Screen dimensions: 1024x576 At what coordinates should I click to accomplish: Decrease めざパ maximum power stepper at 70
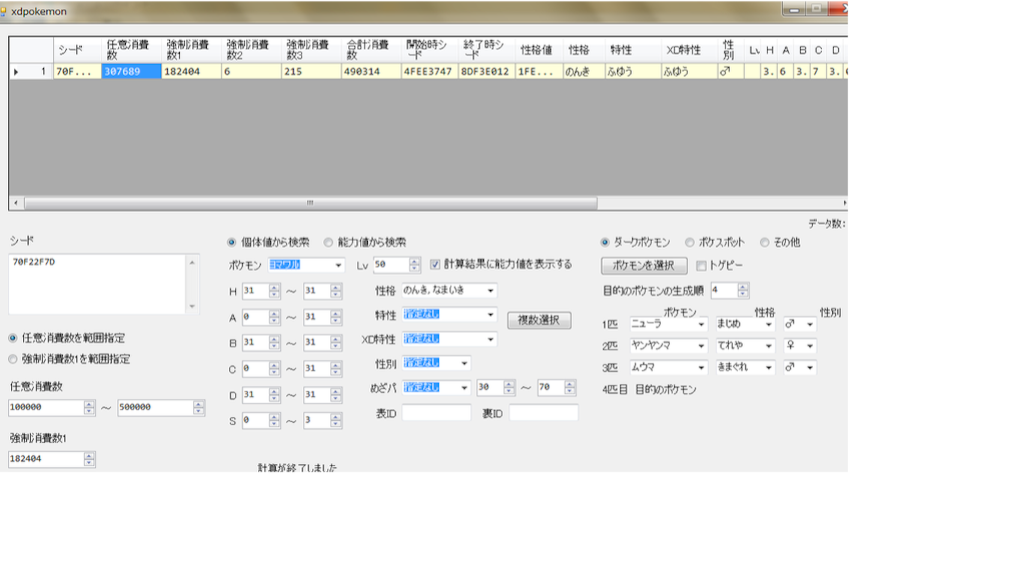pyautogui.click(x=570, y=391)
